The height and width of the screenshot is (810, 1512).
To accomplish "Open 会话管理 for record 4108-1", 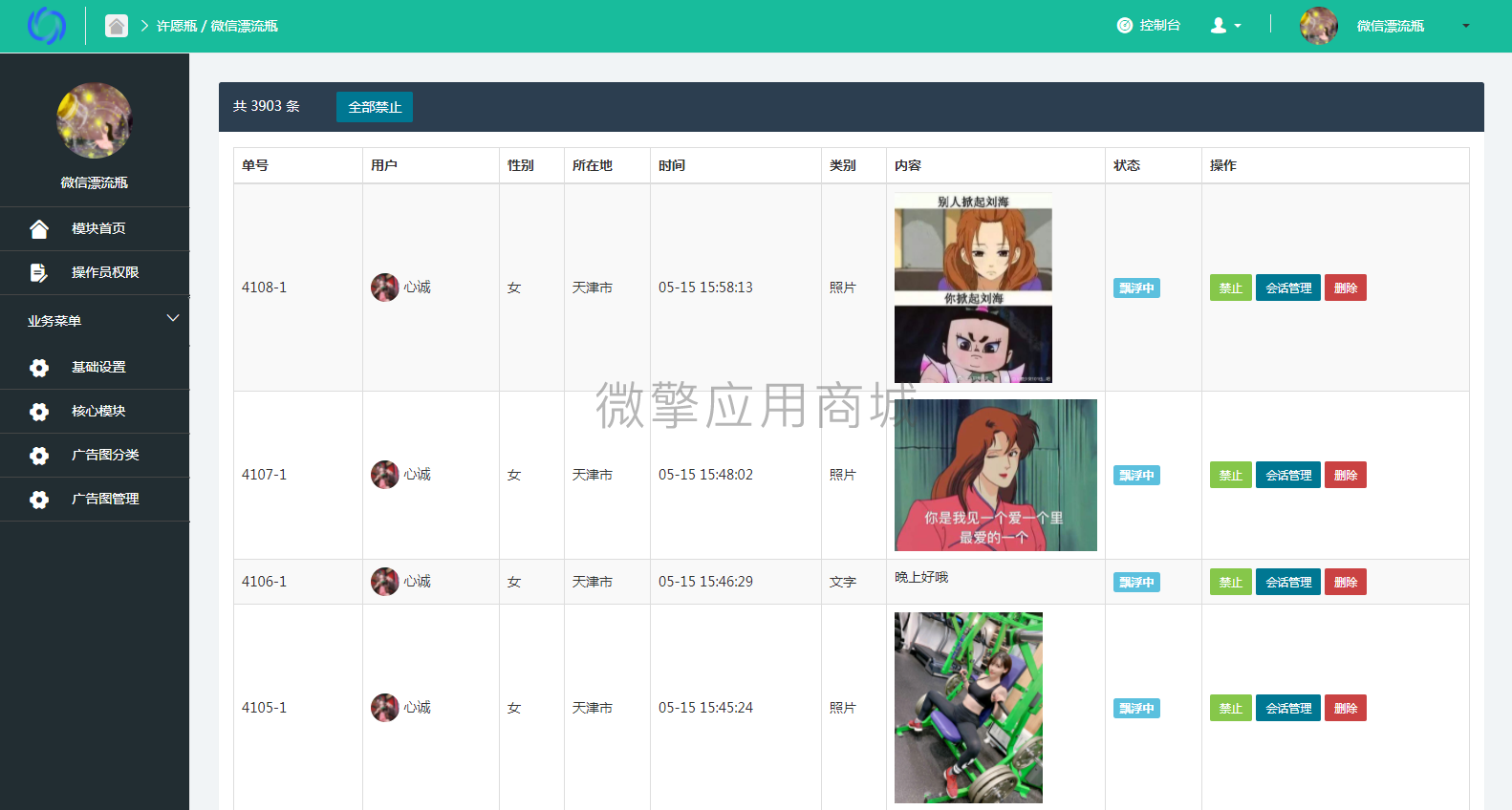I will [x=1288, y=288].
